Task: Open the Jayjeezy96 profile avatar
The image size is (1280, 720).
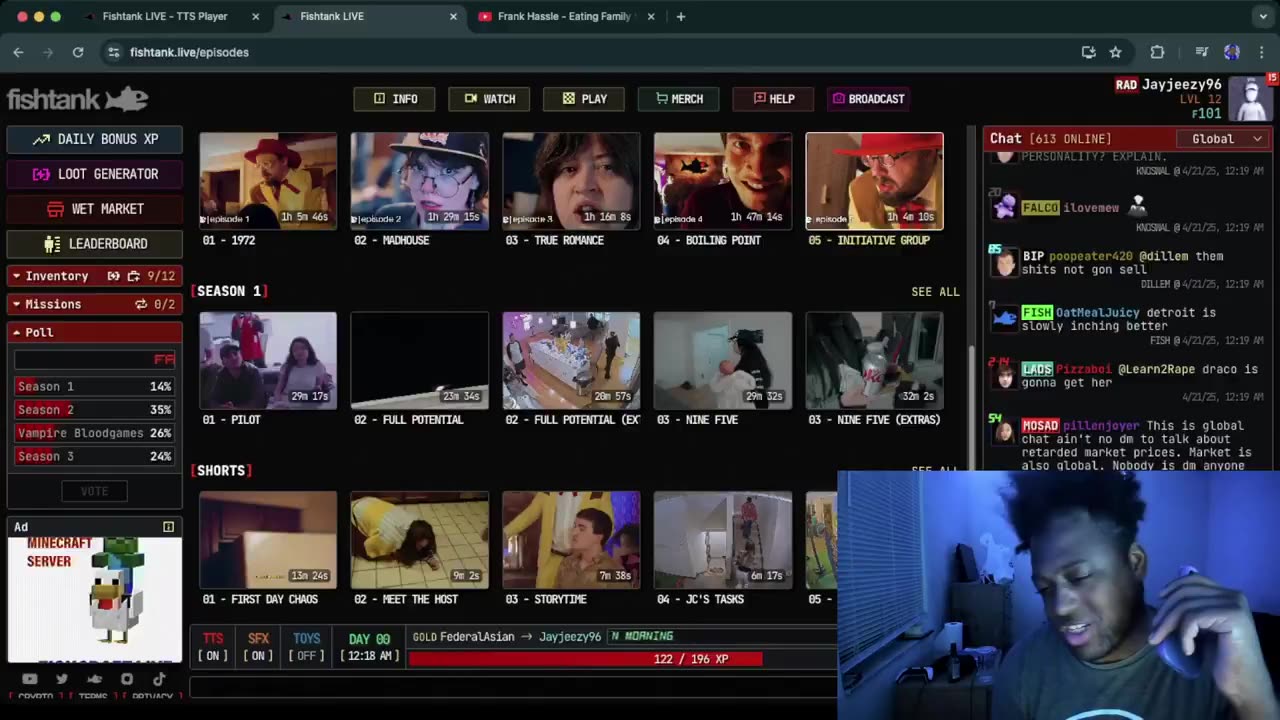Action: coord(1250,98)
